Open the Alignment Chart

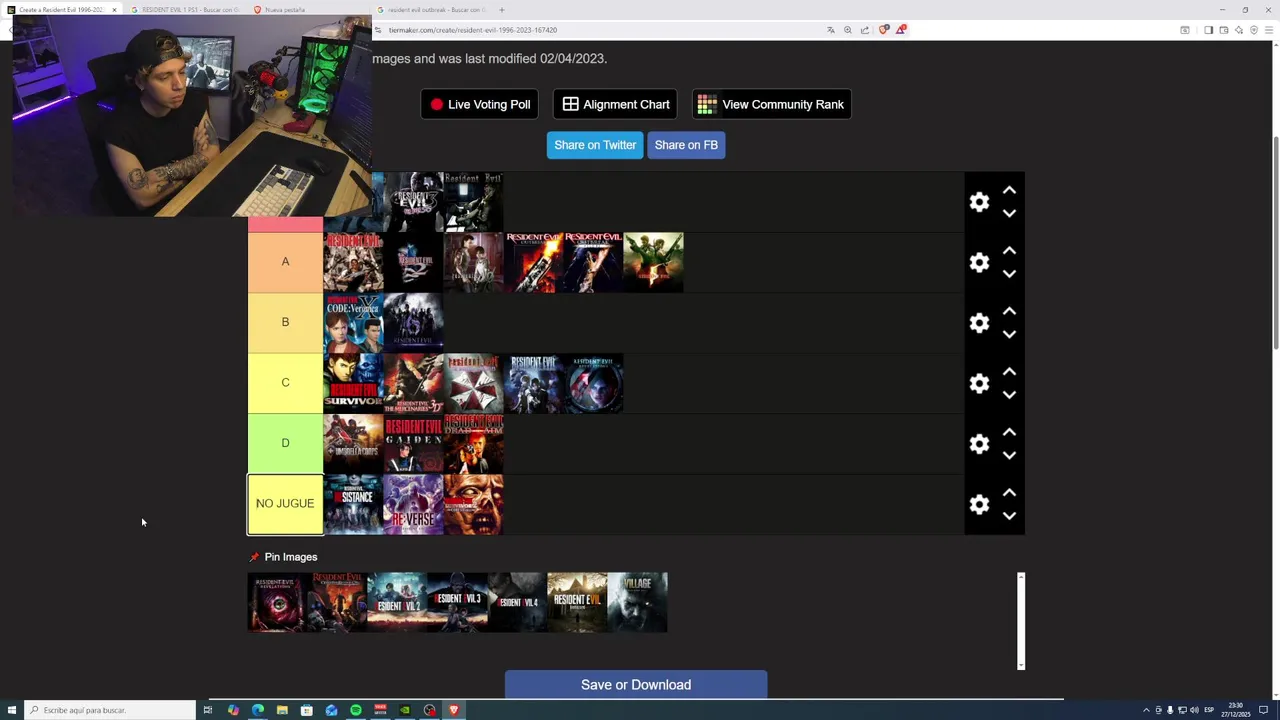pyautogui.click(x=615, y=104)
